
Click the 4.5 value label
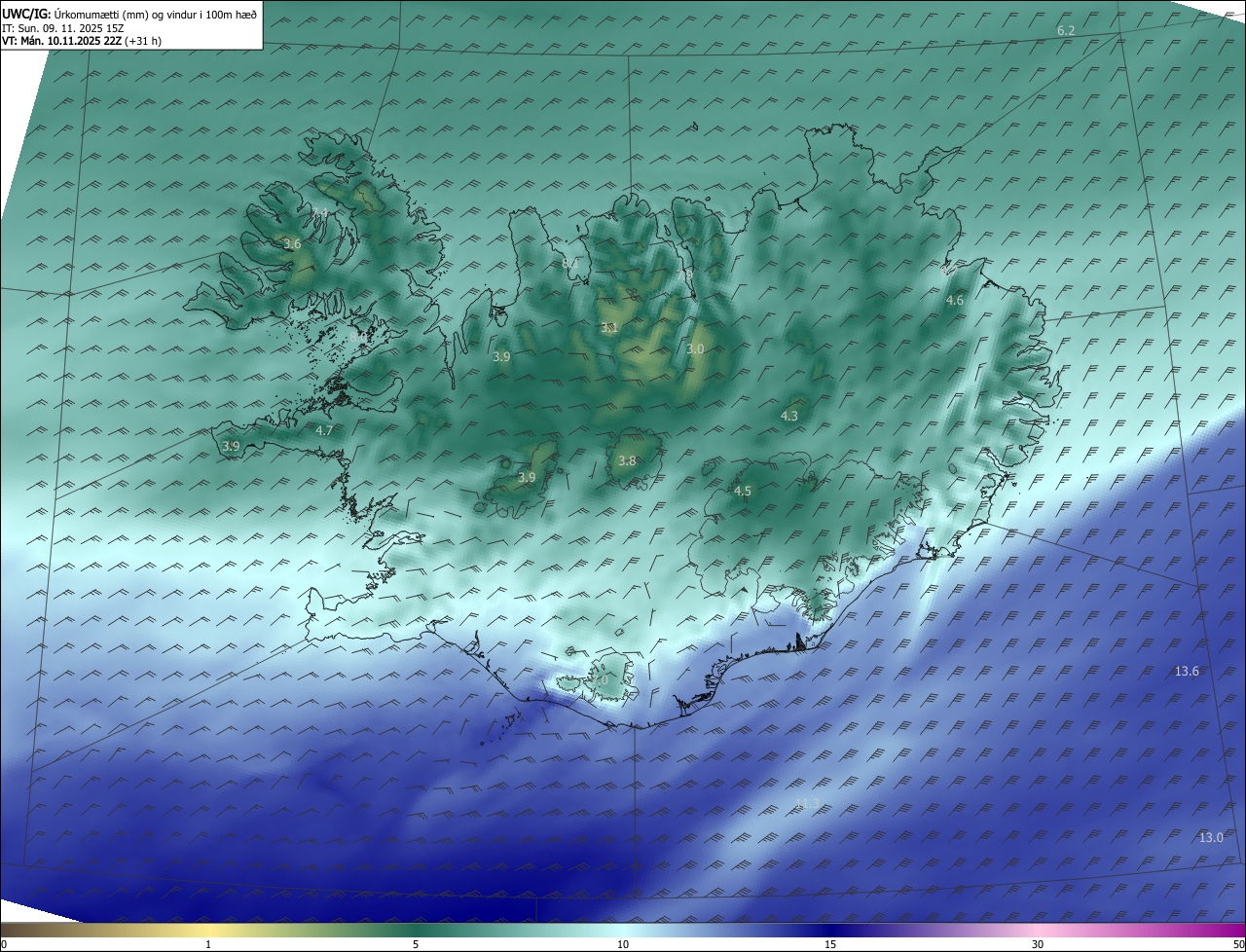tap(743, 491)
